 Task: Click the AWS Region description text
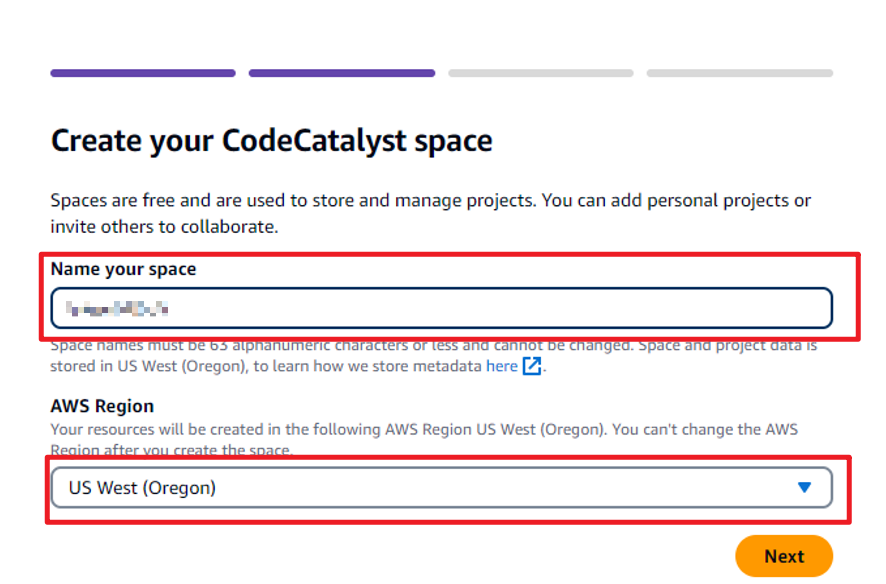424,430
